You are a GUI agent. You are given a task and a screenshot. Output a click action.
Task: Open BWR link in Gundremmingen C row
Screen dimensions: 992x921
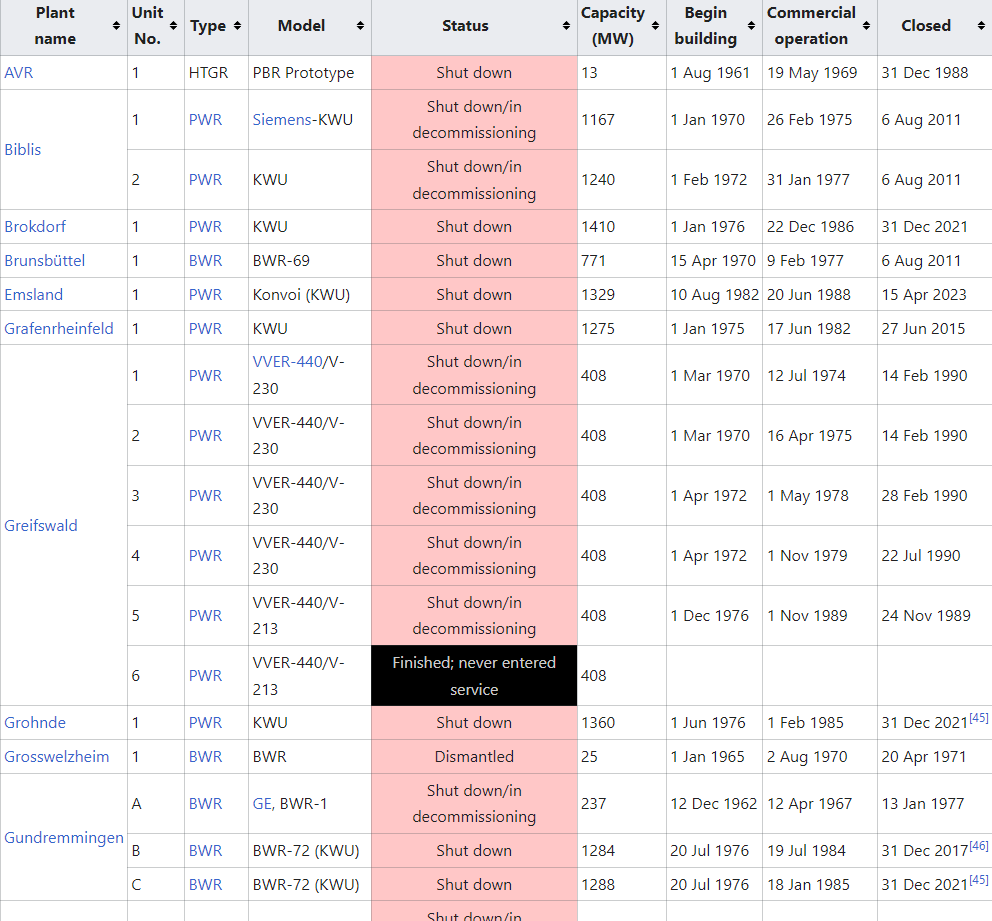point(206,885)
